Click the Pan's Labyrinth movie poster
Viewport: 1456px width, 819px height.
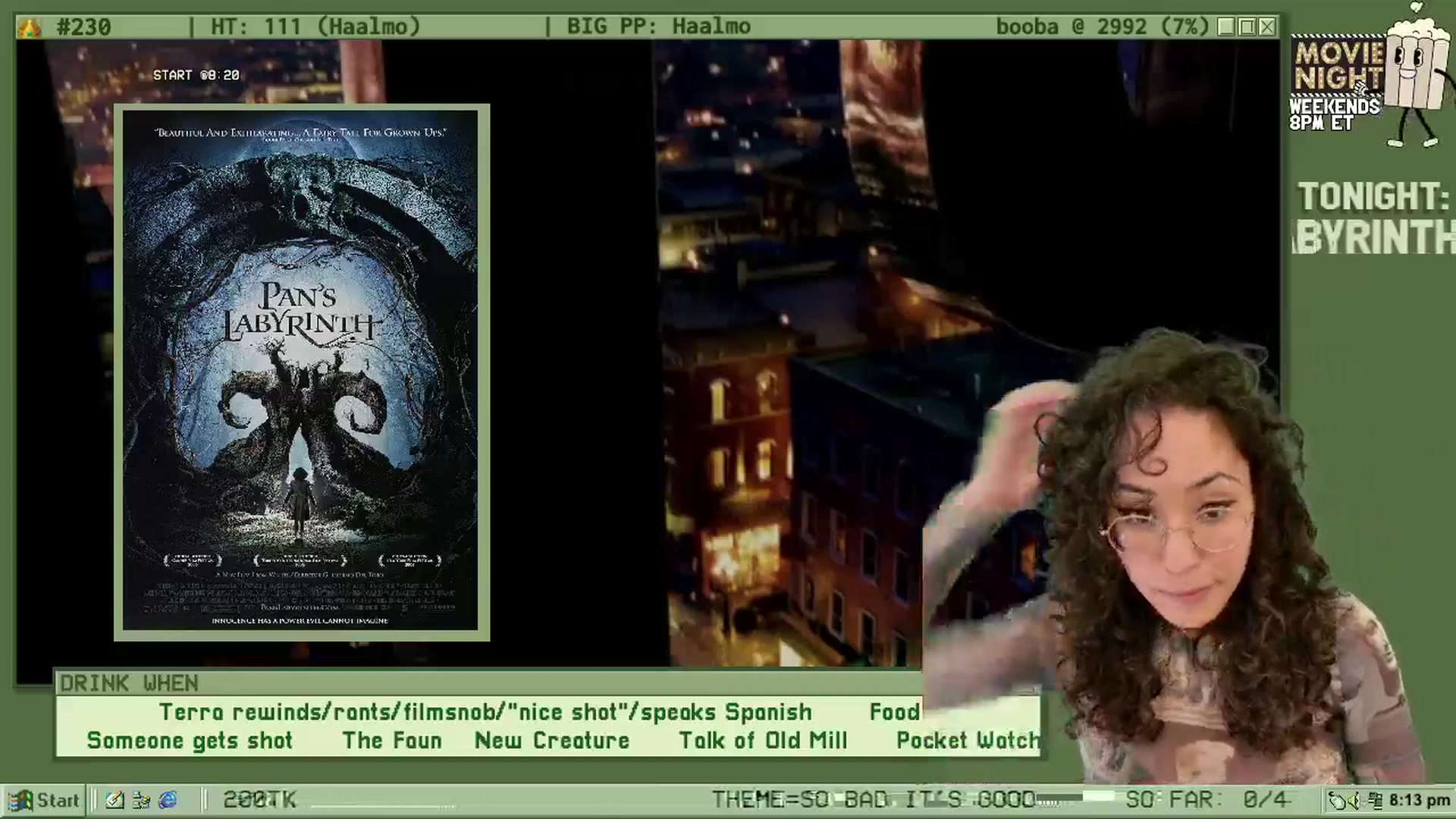pyautogui.click(x=302, y=372)
